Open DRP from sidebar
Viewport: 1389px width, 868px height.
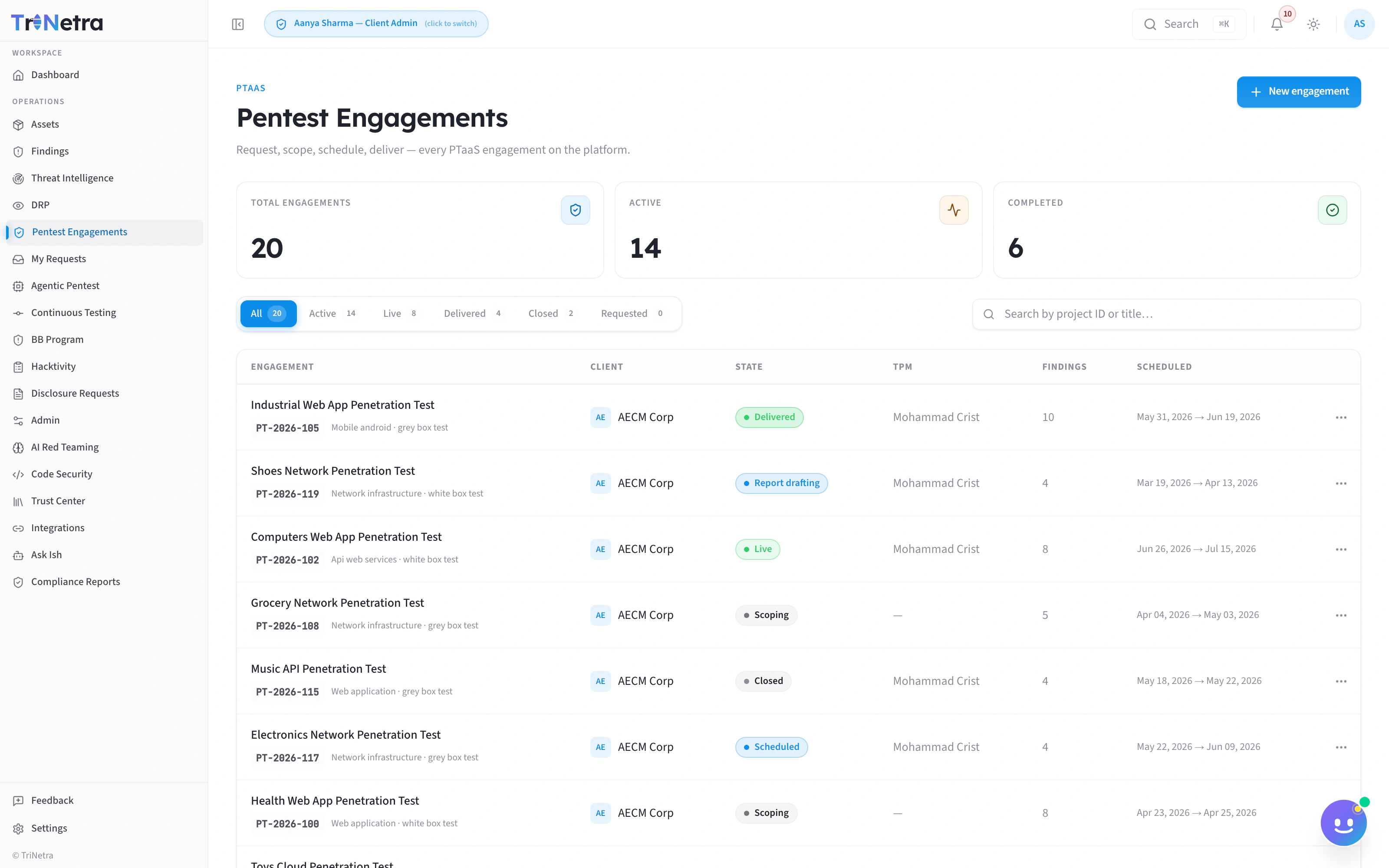[104, 206]
